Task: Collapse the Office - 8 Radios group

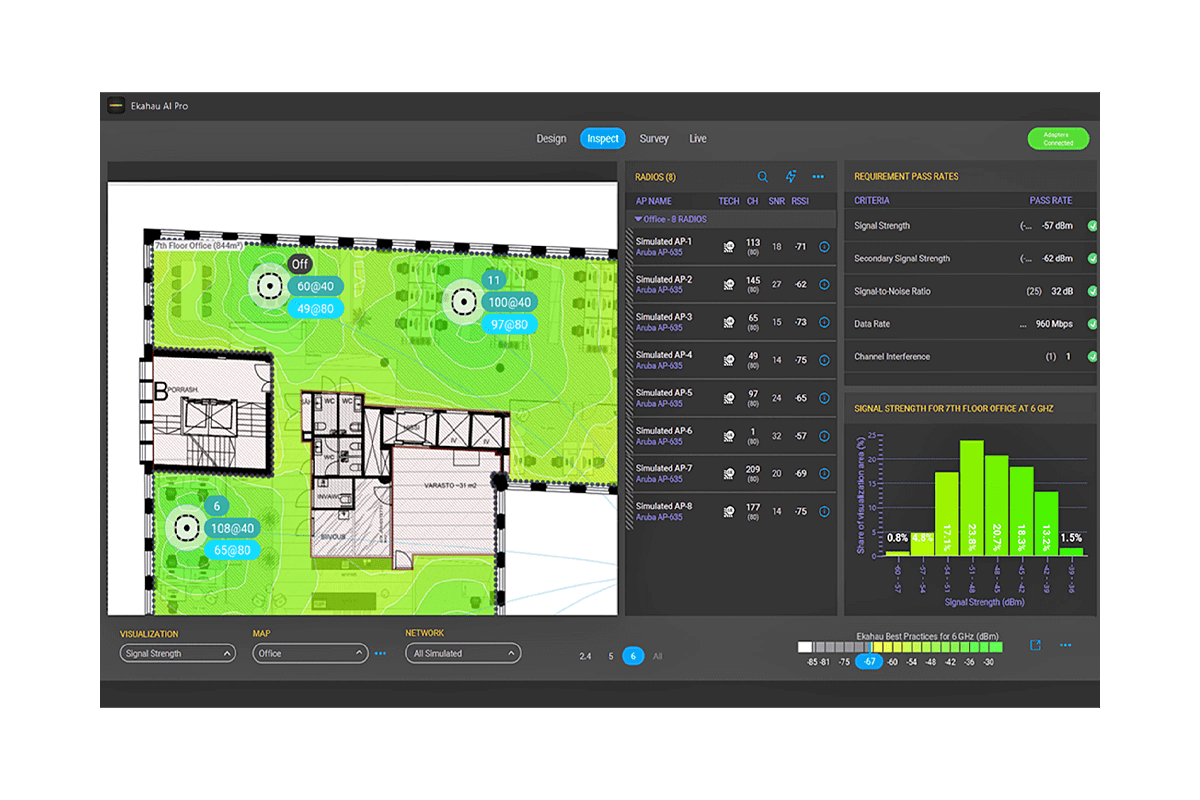Action: [639, 219]
